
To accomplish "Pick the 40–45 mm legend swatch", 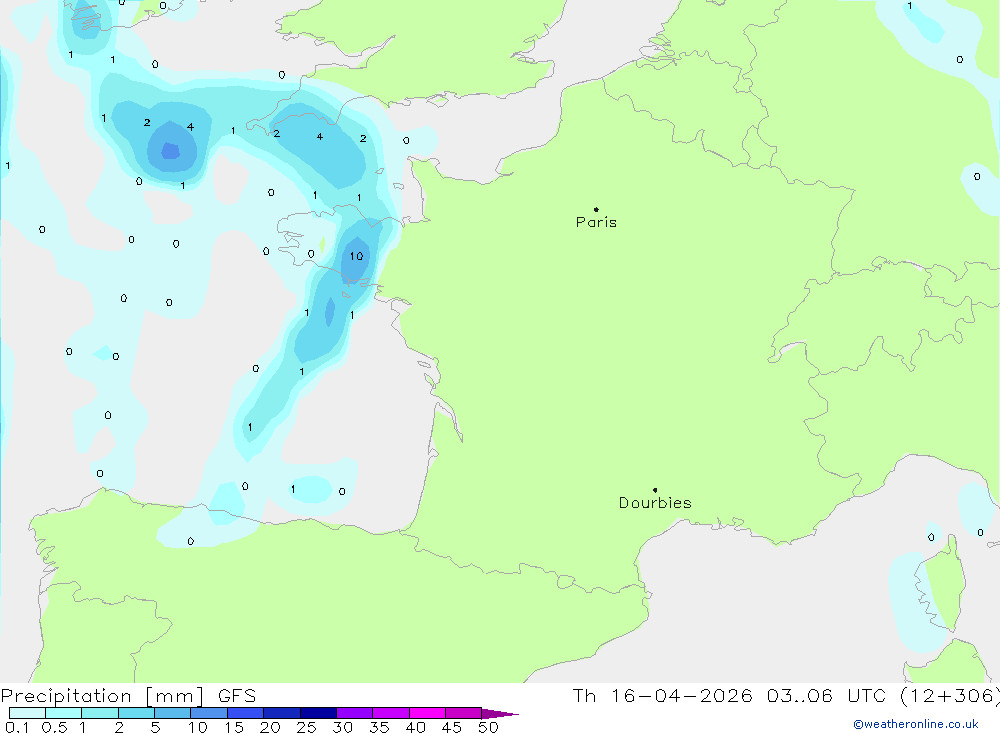I will [x=427, y=713].
